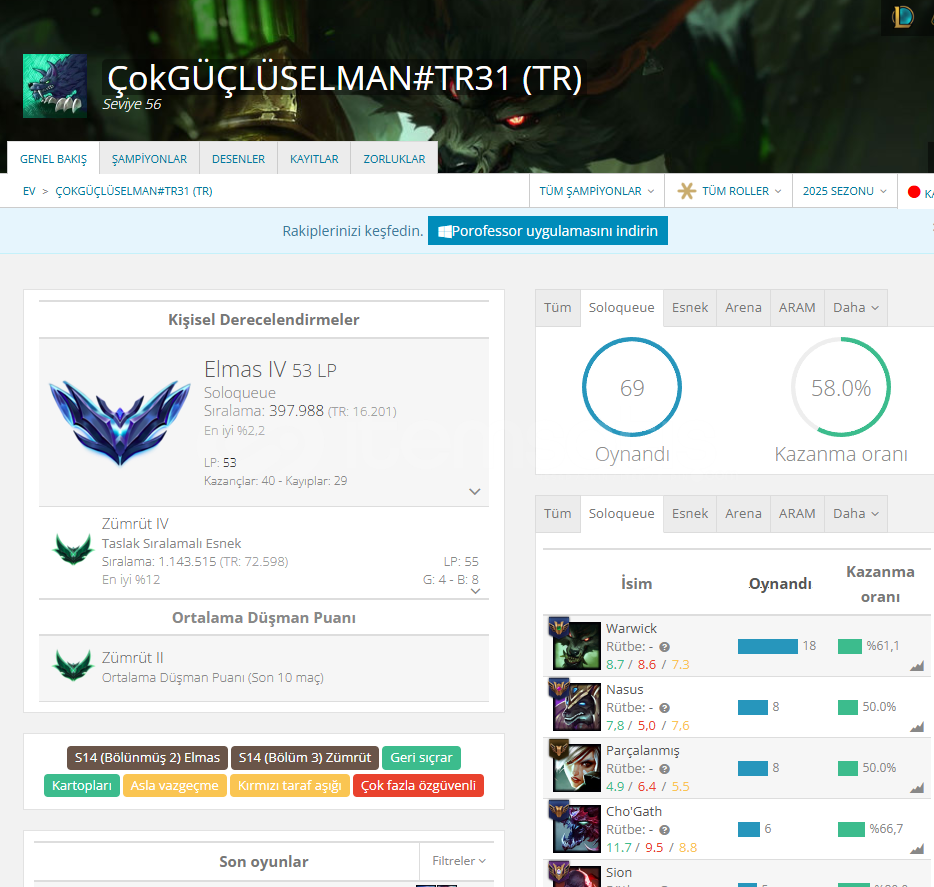Click the ÇOKGÜÇLÜSELMAN#TR31 breadcrumb link
The height and width of the screenshot is (887, 934).
[x=134, y=191]
